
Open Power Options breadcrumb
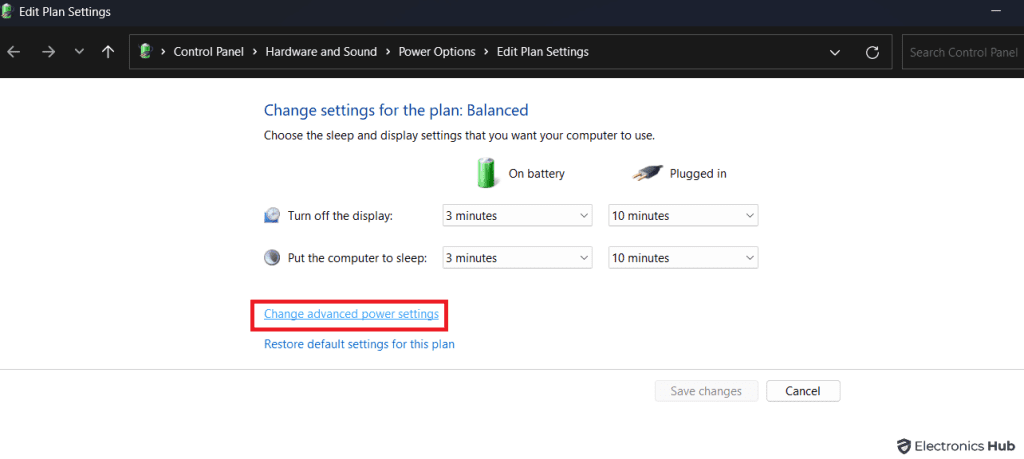[x=437, y=52]
